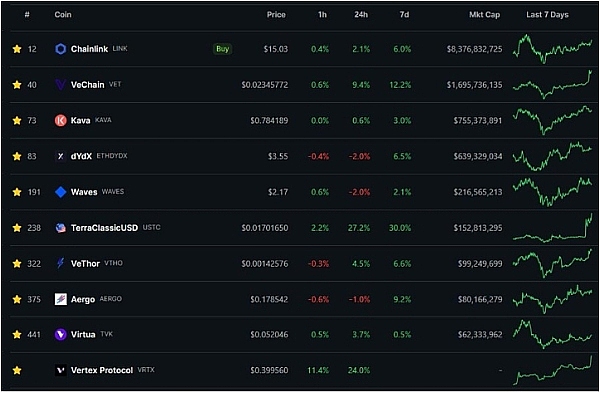This screenshot has width=600, height=393.
Task: Sort by the # rank column header
Action: coord(27,15)
